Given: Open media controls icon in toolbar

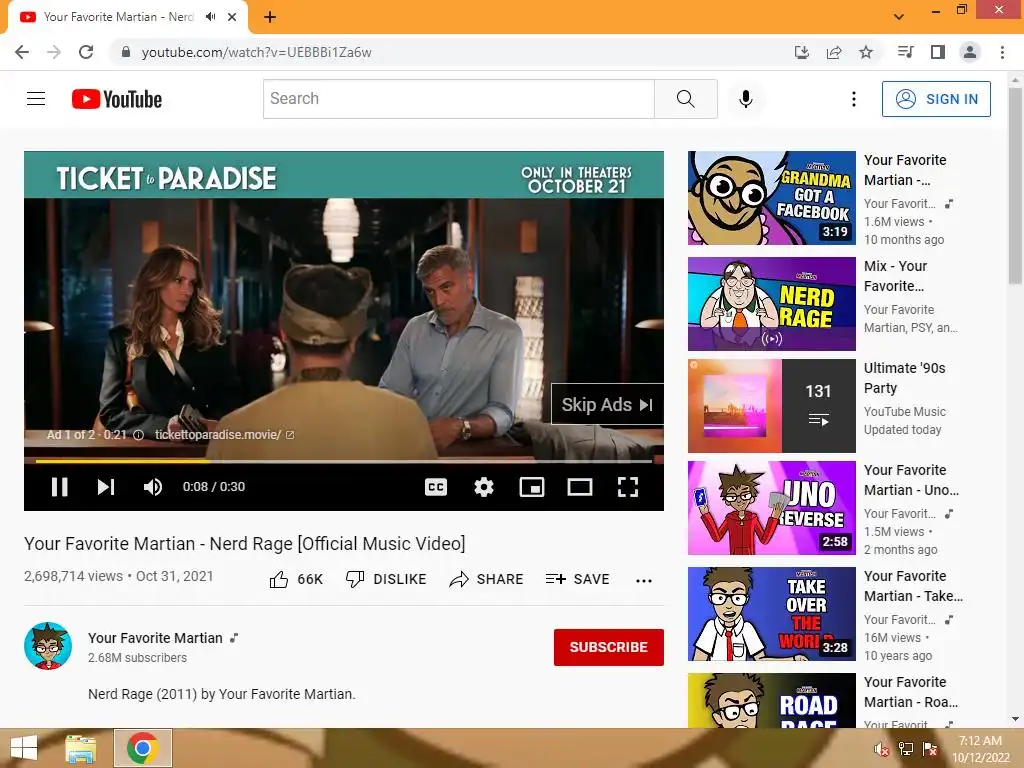Looking at the screenshot, I should [x=906, y=52].
